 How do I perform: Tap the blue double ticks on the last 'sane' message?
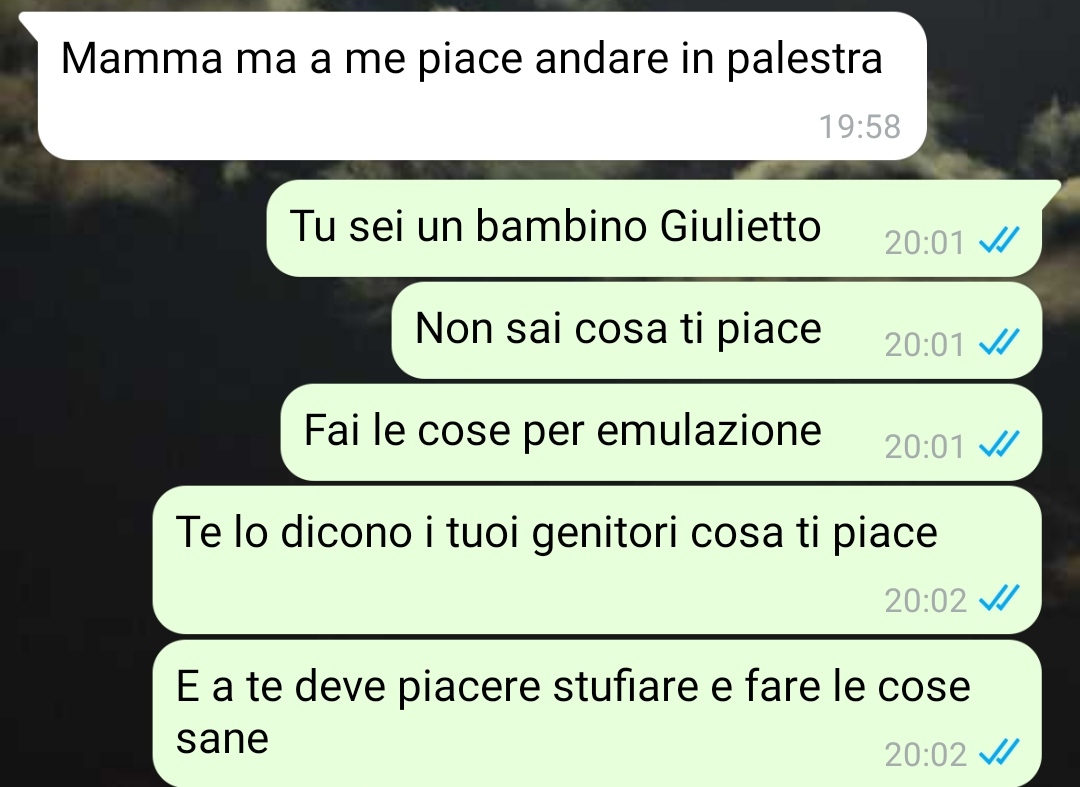coord(998,753)
